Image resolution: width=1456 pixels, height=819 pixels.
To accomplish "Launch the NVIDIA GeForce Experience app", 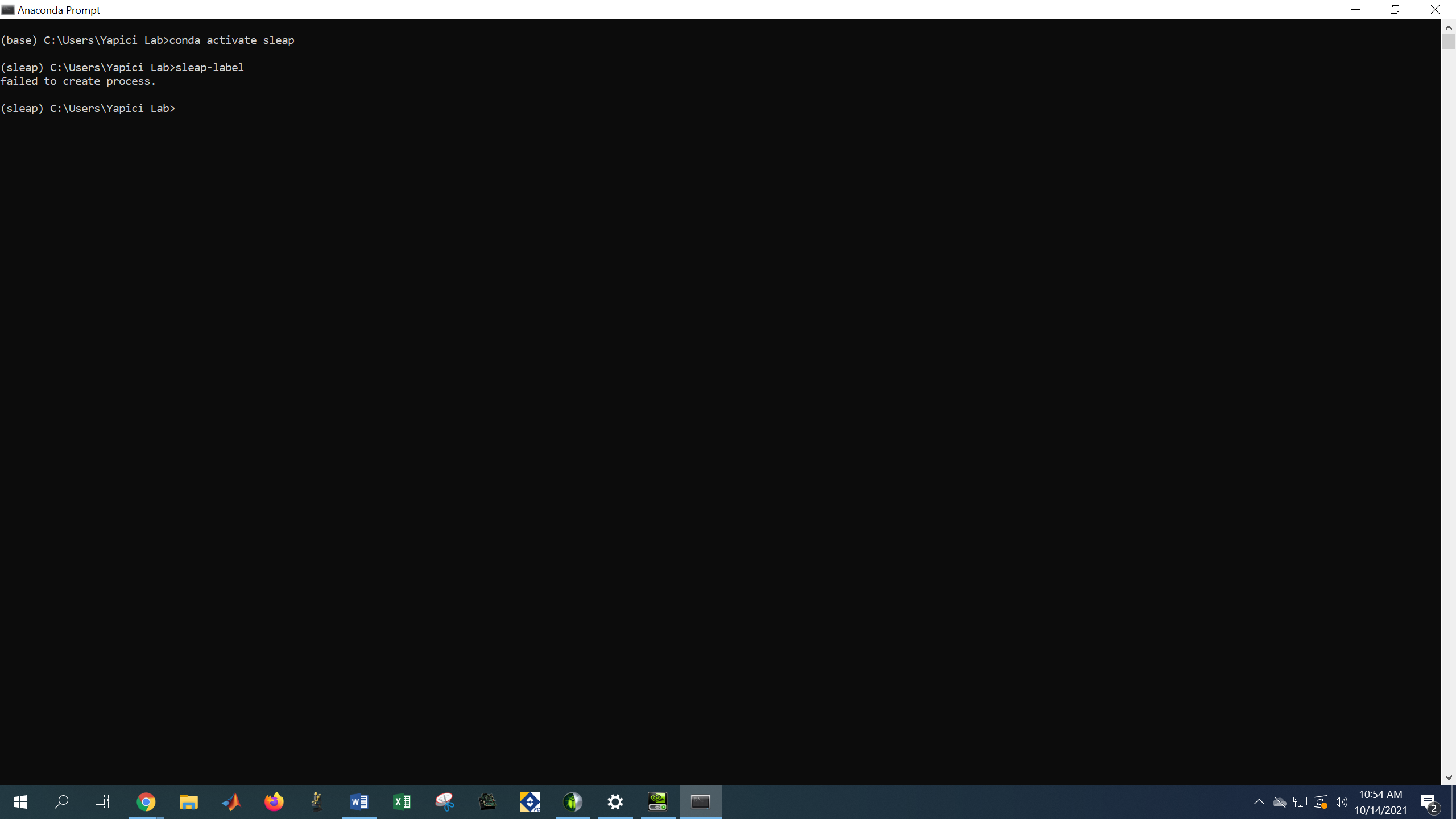I will 657,801.
